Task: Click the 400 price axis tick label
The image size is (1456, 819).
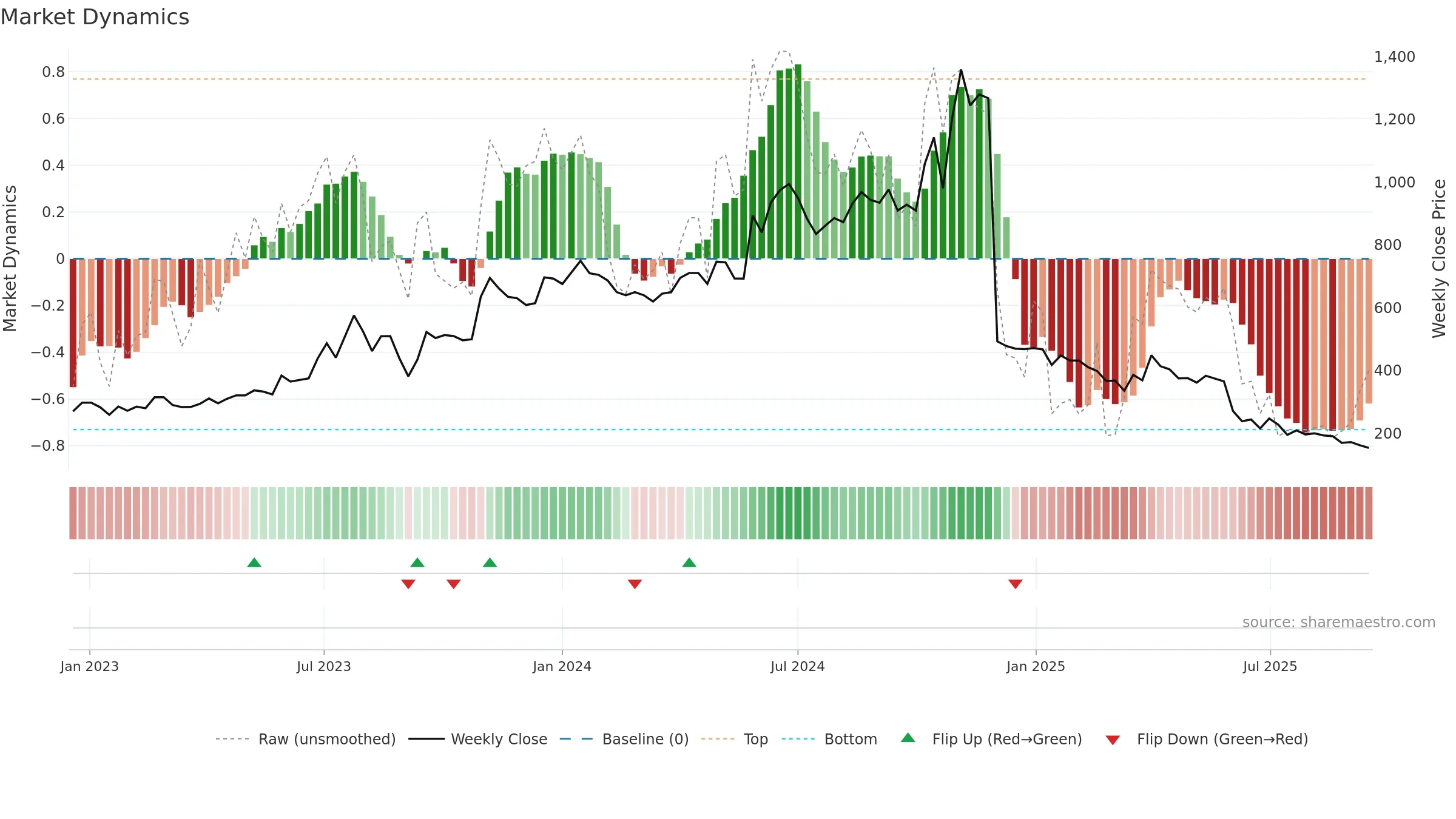Action: point(1387,370)
